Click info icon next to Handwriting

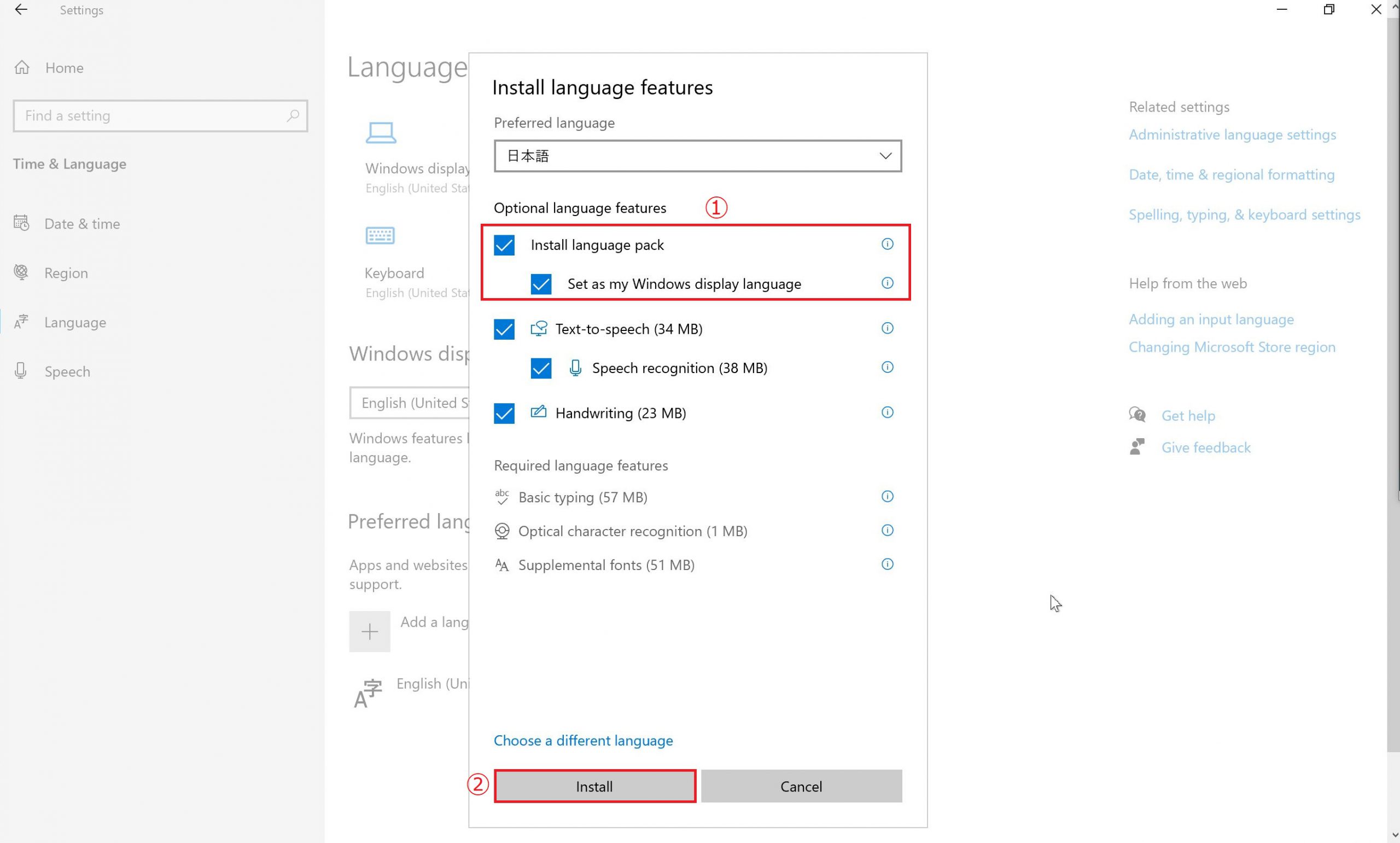coord(887,412)
